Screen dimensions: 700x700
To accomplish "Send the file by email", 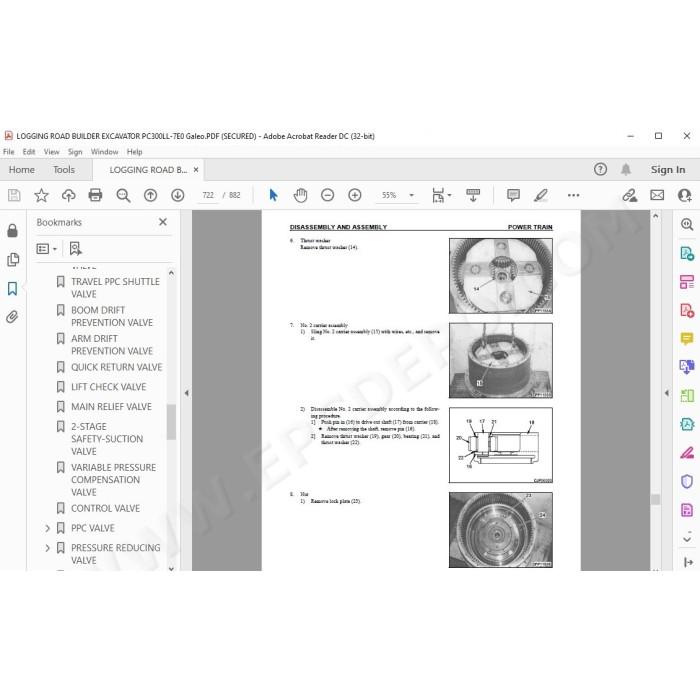I will [x=657, y=195].
